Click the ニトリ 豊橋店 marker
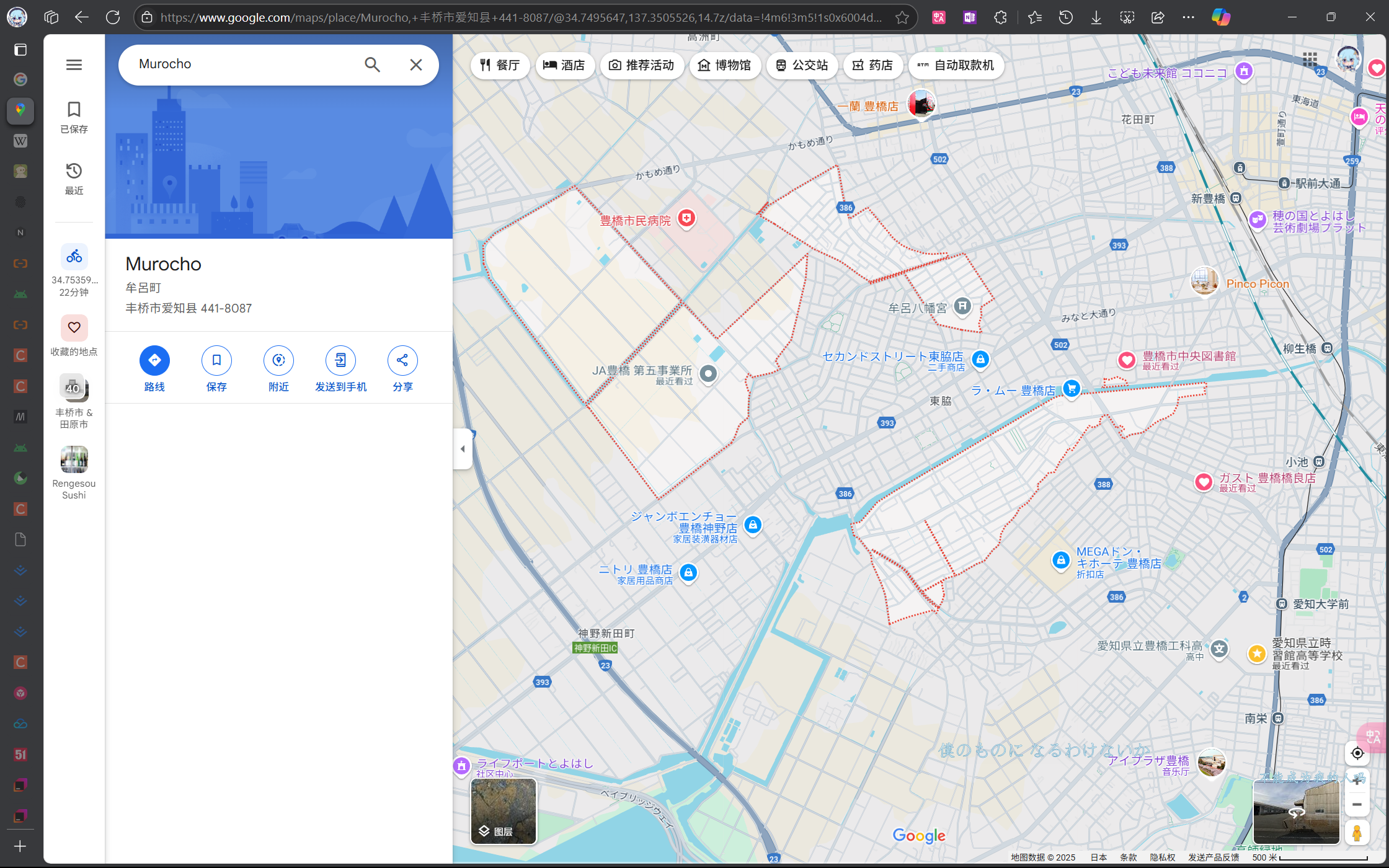The height and width of the screenshot is (868, 1389). point(688,573)
